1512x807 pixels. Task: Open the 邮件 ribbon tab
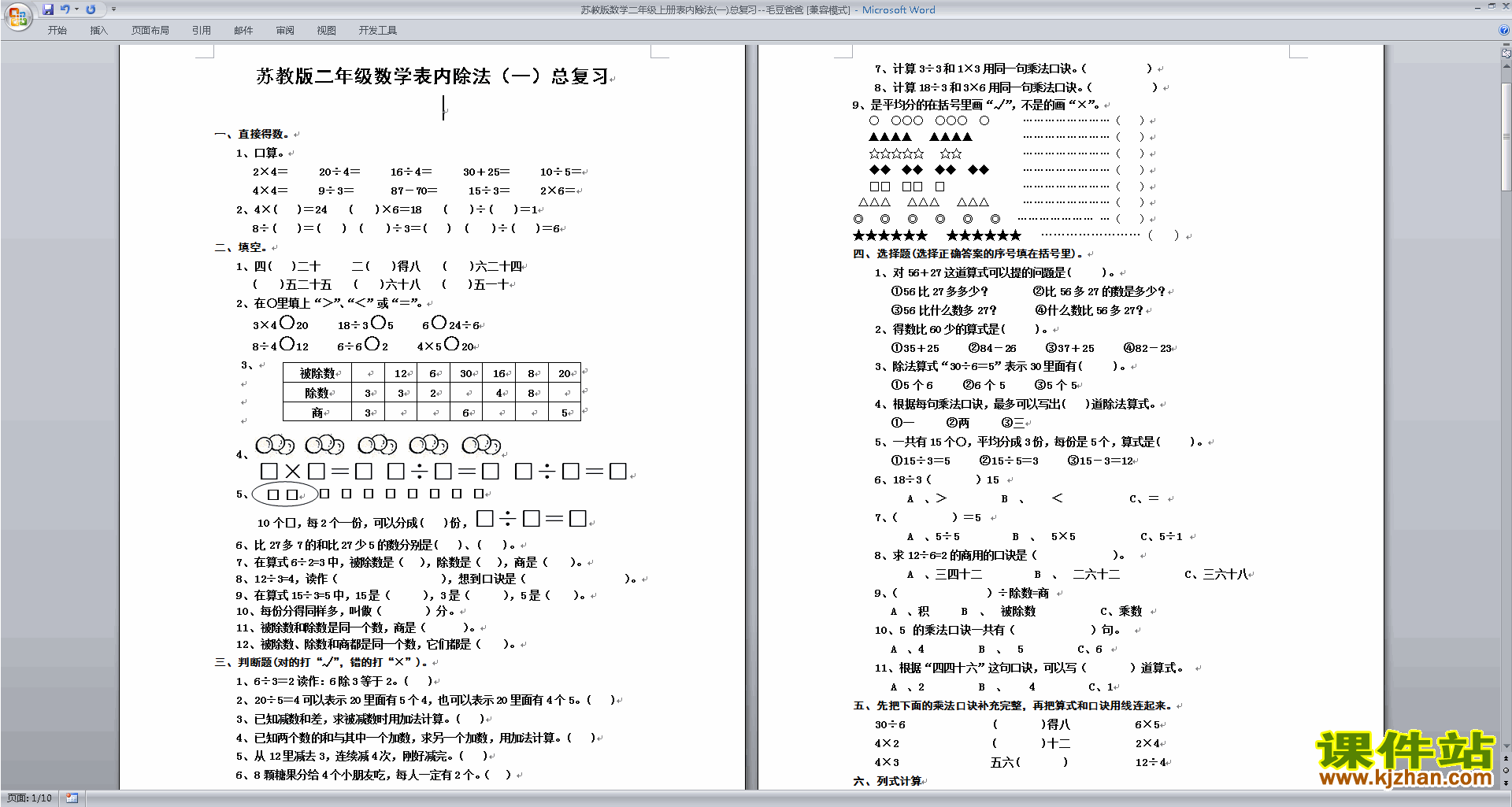pyautogui.click(x=243, y=31)
